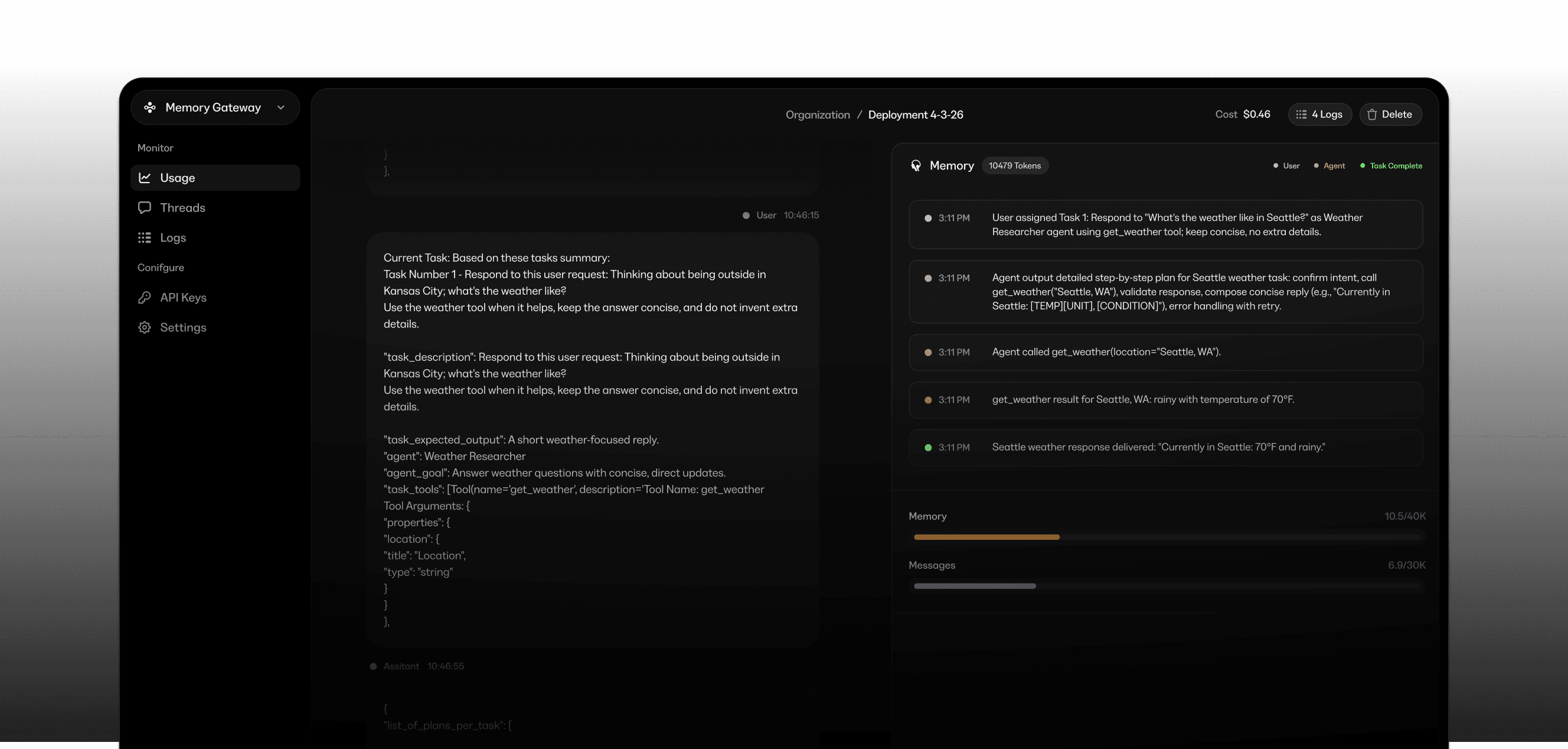Click the Settings gear icon
The height and width of the screenshot is (749, 1568).
point(145,328)
